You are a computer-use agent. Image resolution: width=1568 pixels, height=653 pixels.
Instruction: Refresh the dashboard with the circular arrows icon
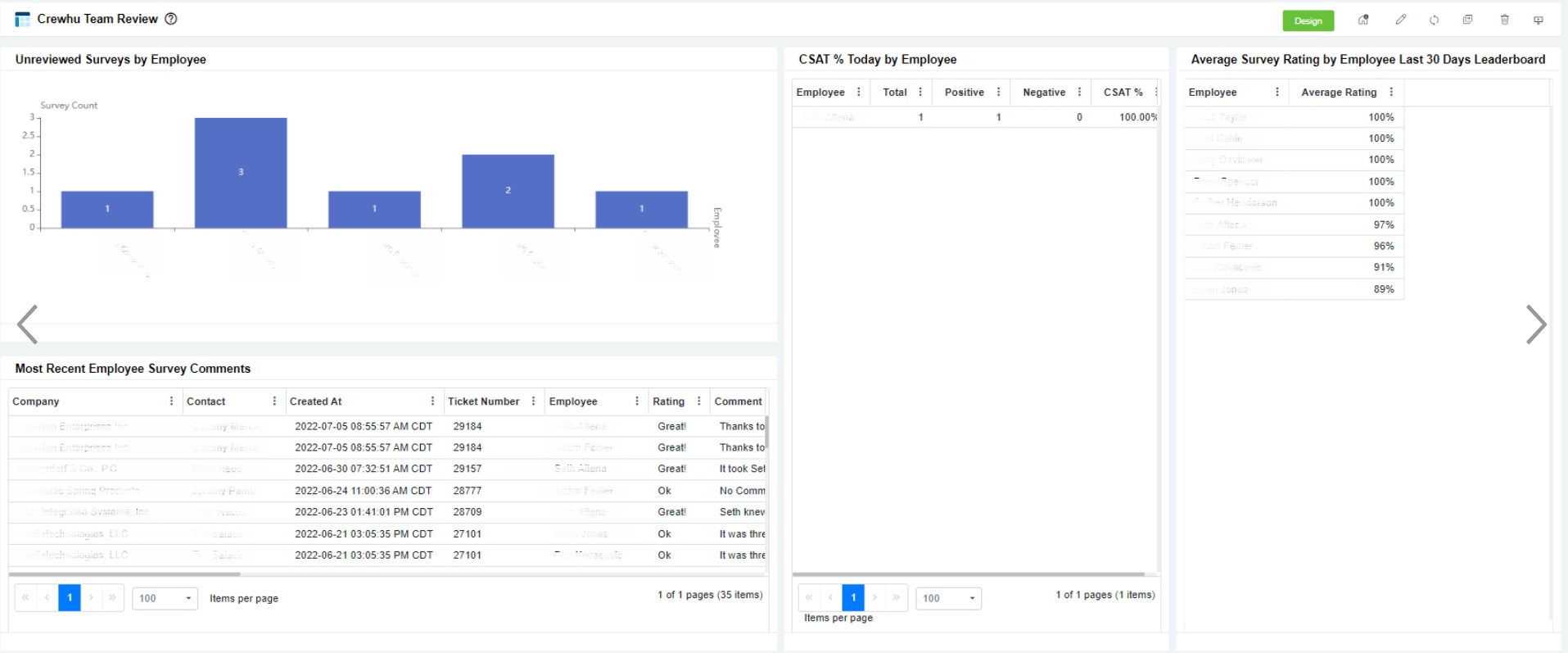pos(1434,20)
